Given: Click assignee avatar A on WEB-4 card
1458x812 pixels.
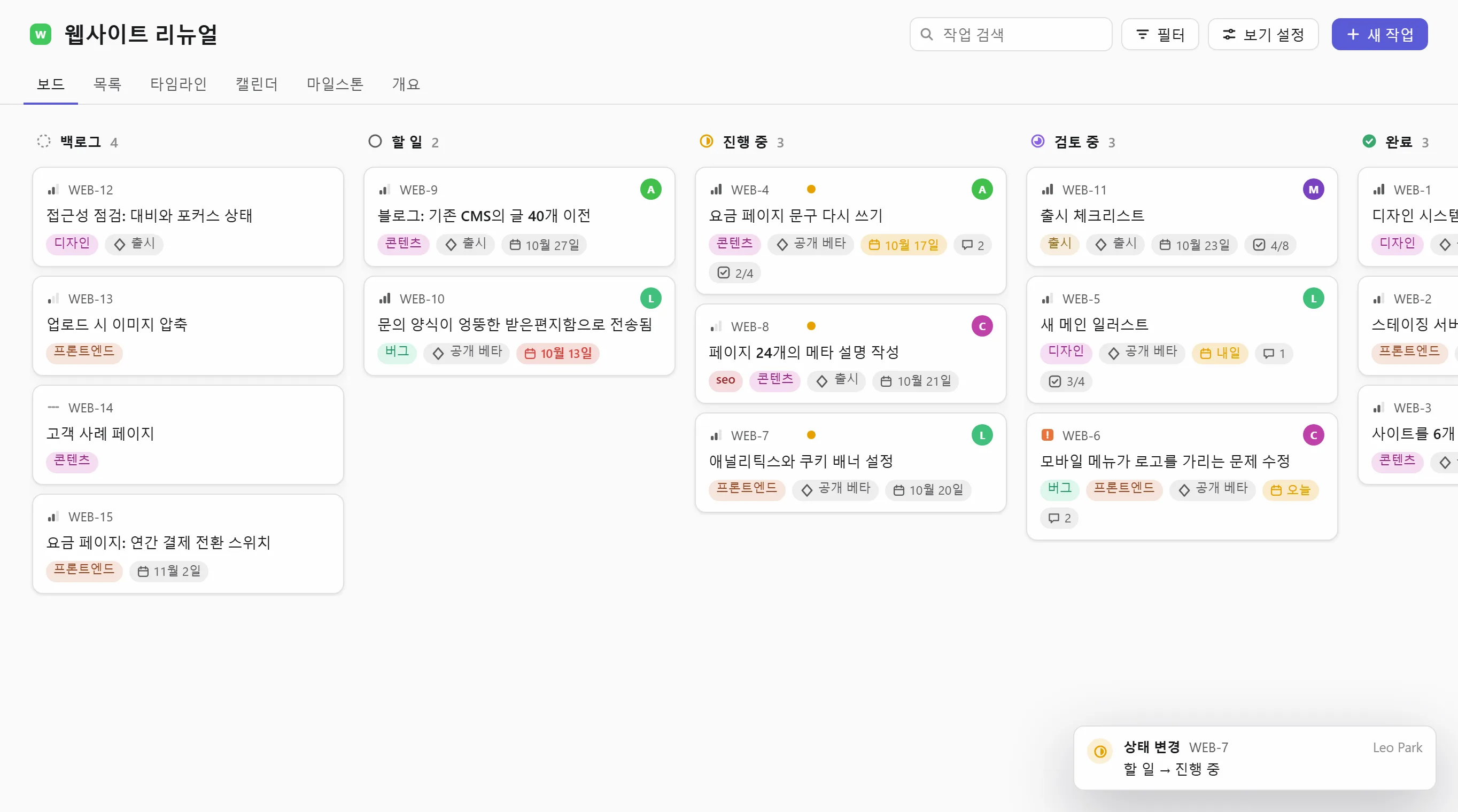Looking at the screenshot, I should 982,190.
